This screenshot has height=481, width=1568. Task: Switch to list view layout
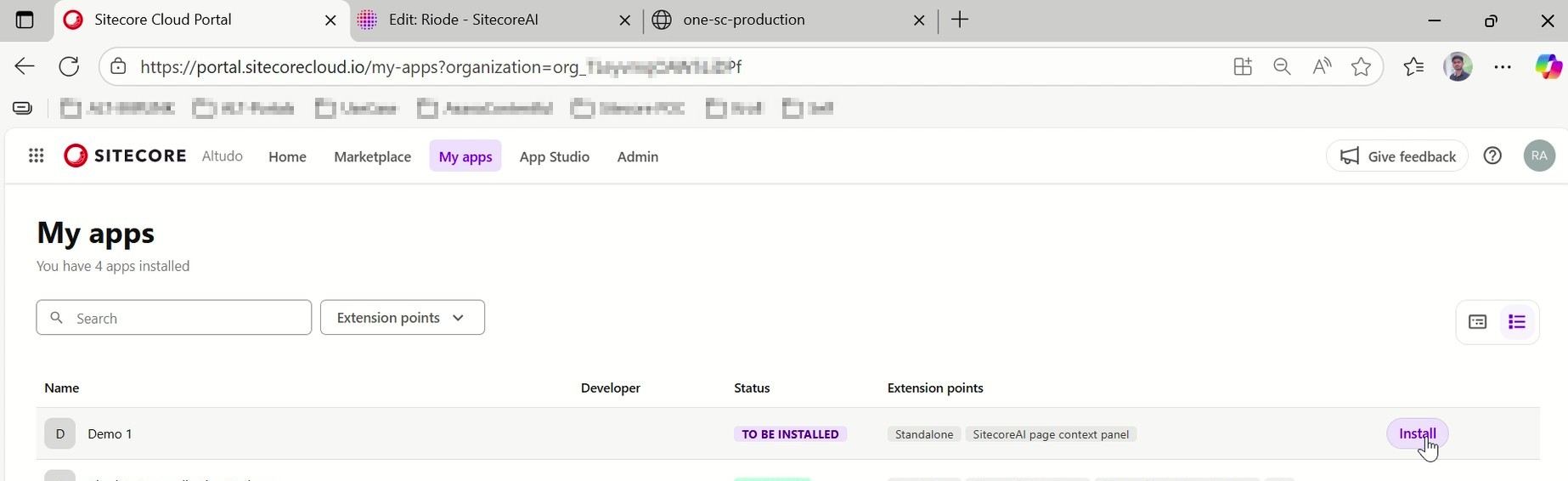point(1516,322)
